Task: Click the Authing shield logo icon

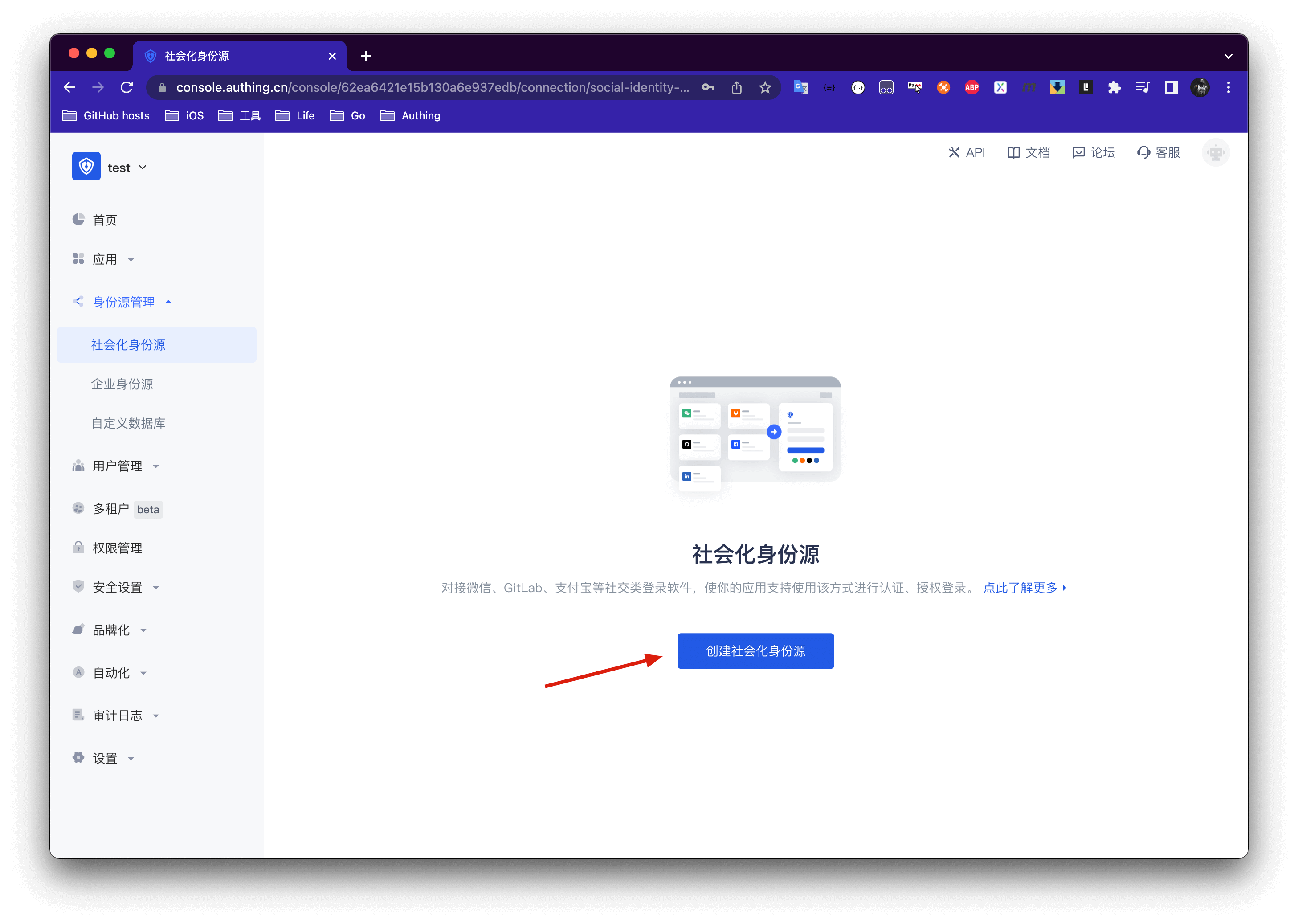Action: (x=86, y=166)
